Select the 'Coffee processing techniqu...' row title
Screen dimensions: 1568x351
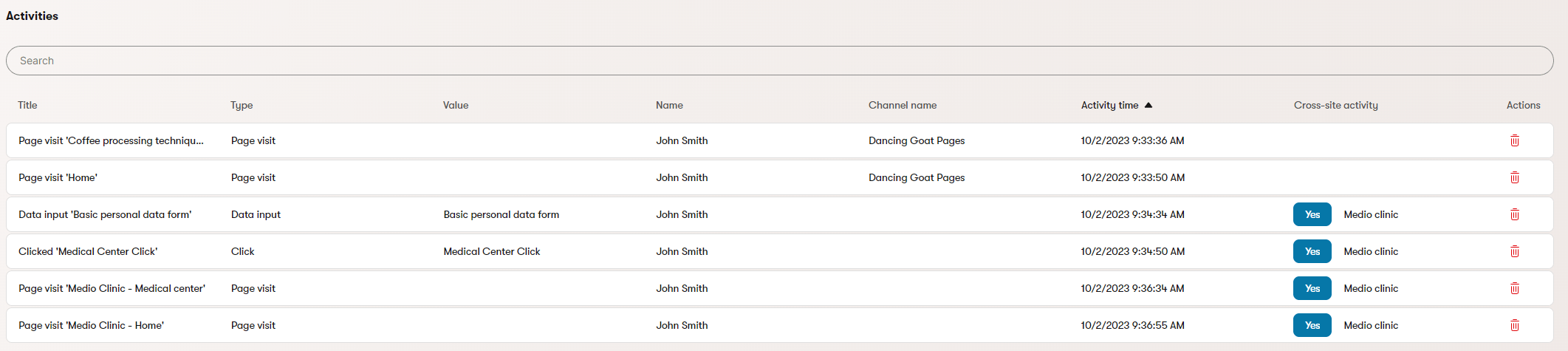point(111,140)
